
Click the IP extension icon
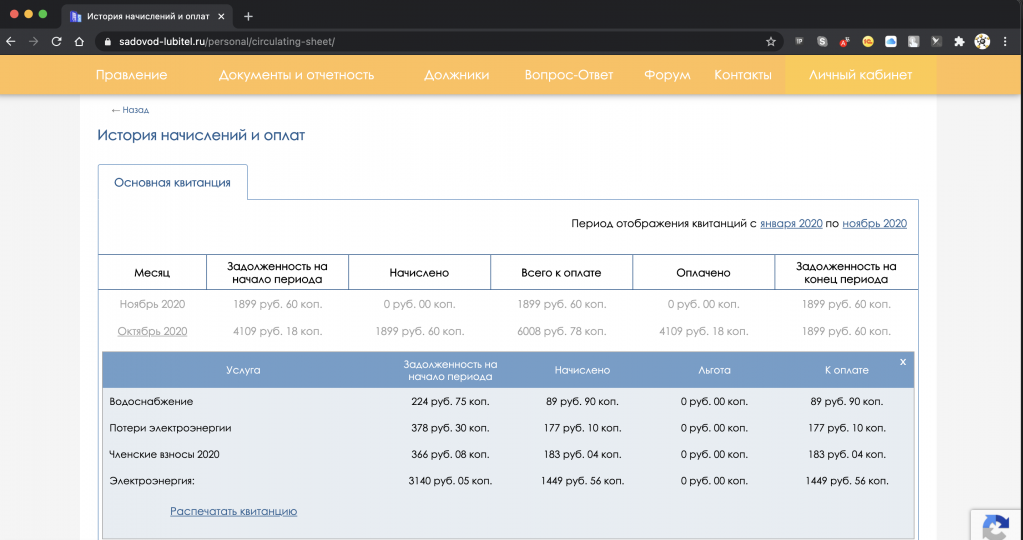(799, 42)
